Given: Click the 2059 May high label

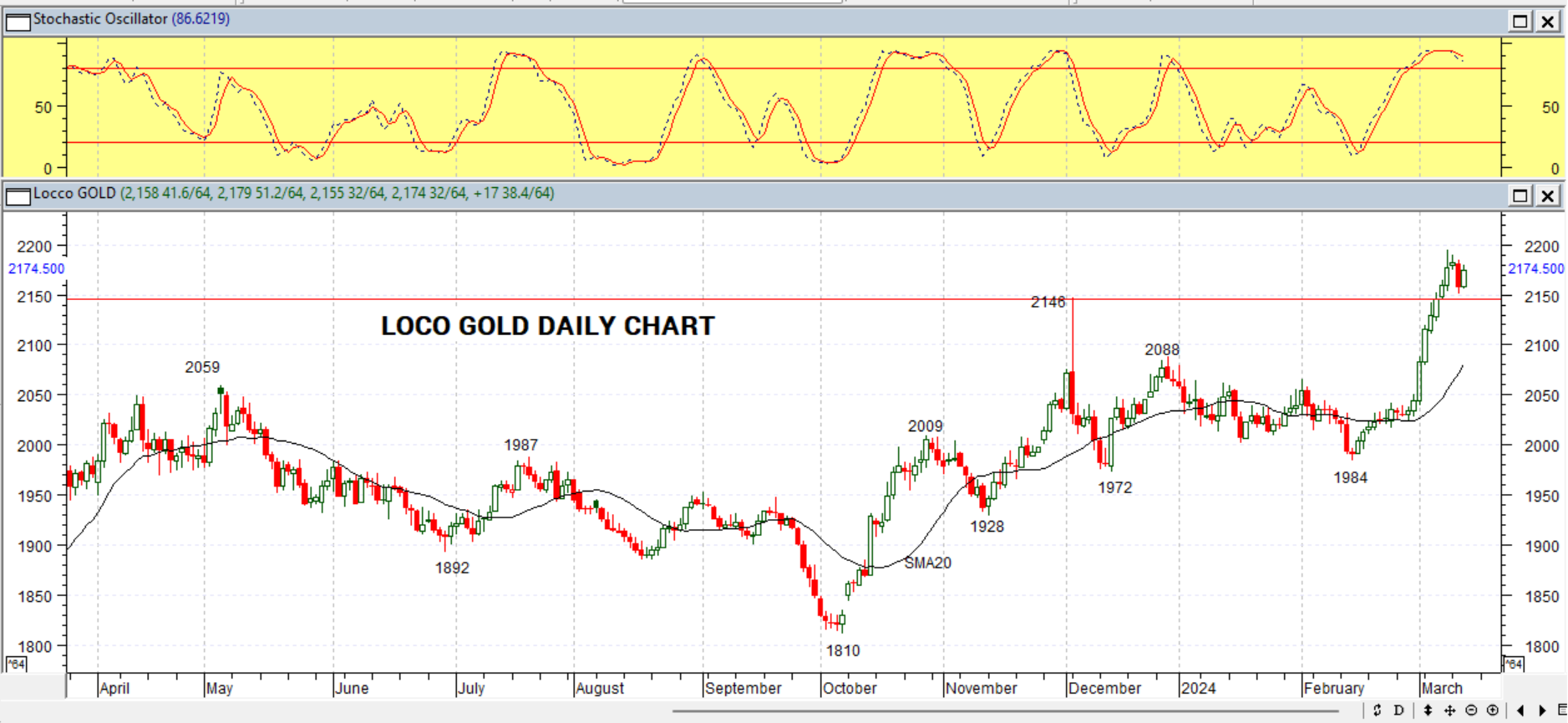Looking at the screenshot, I should (202, 367).
